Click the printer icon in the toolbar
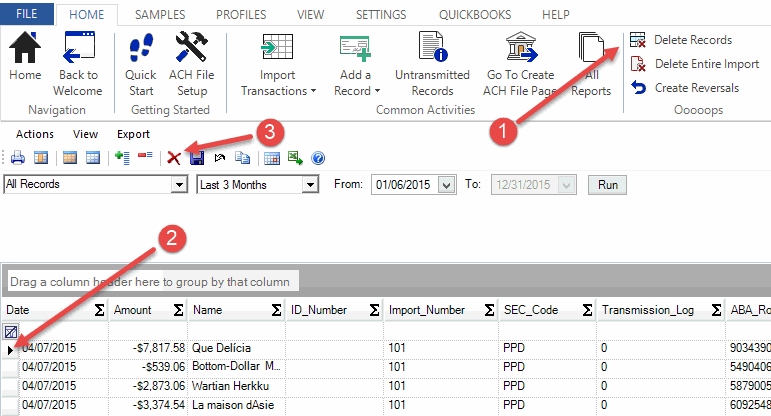The height and width of the screenshot is (416, 771). [x=17, y=158]
